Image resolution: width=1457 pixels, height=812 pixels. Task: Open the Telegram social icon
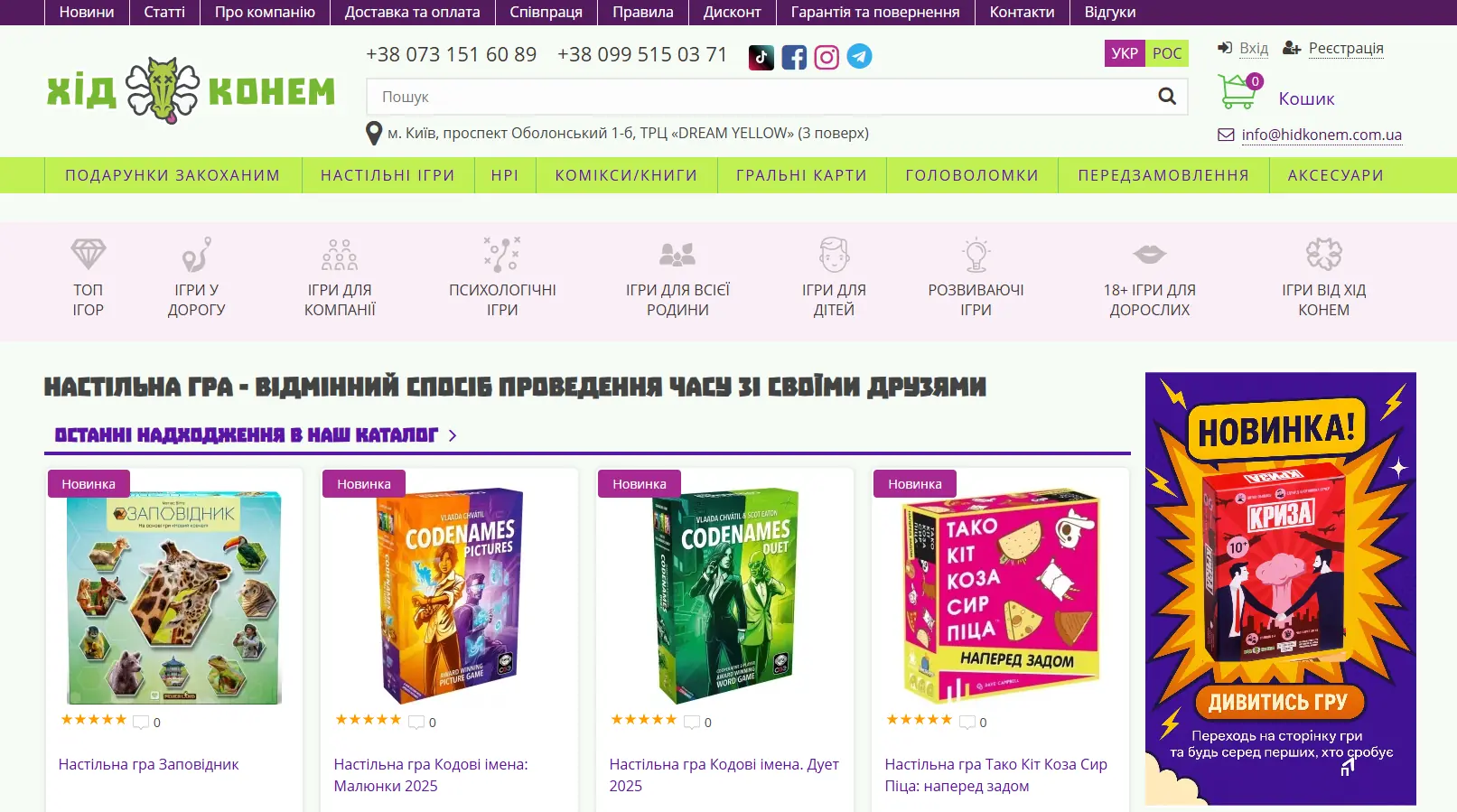(859, 57)
